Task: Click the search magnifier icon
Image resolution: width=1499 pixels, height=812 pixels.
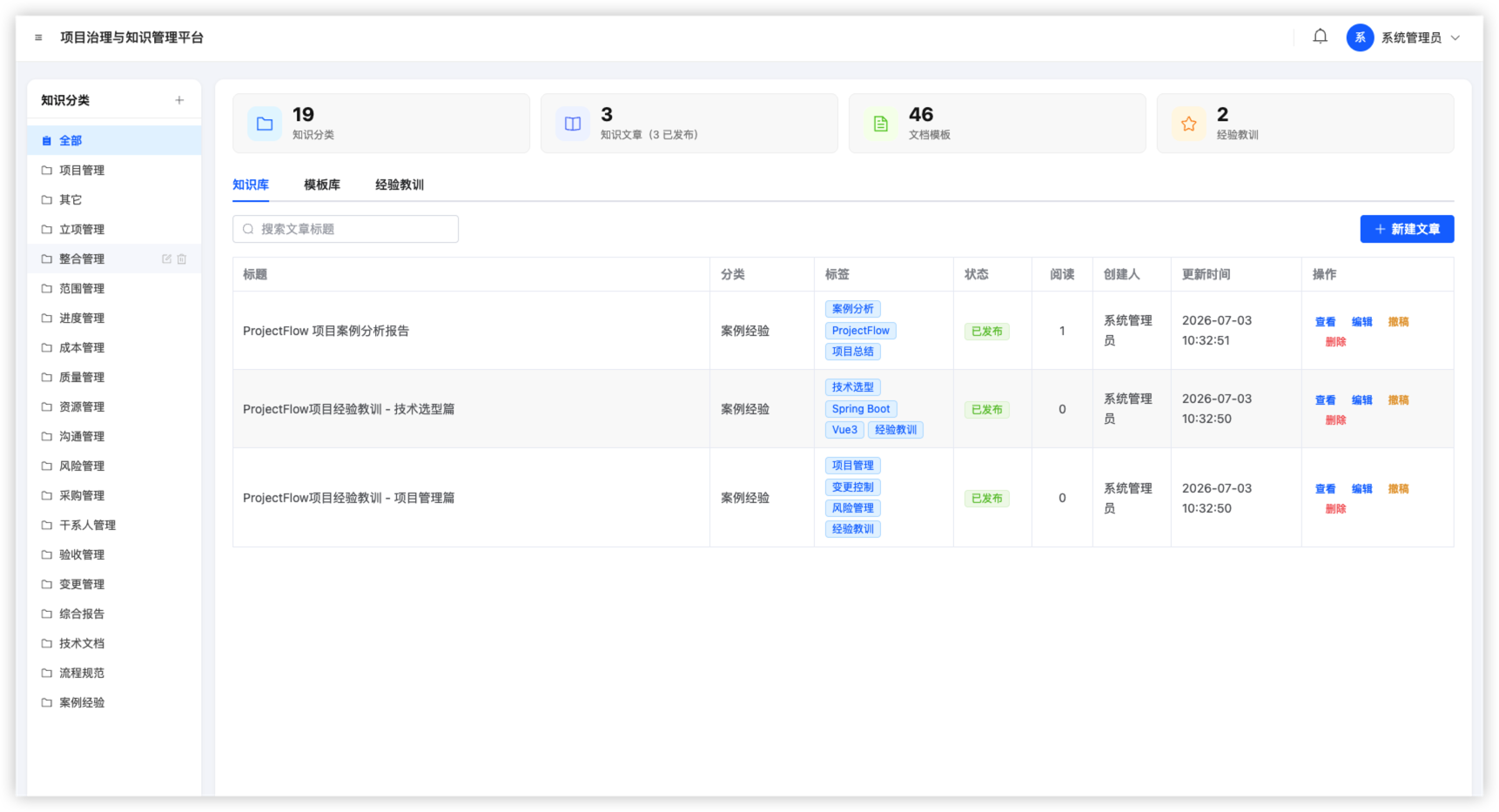Action: (x=248, y=229)
